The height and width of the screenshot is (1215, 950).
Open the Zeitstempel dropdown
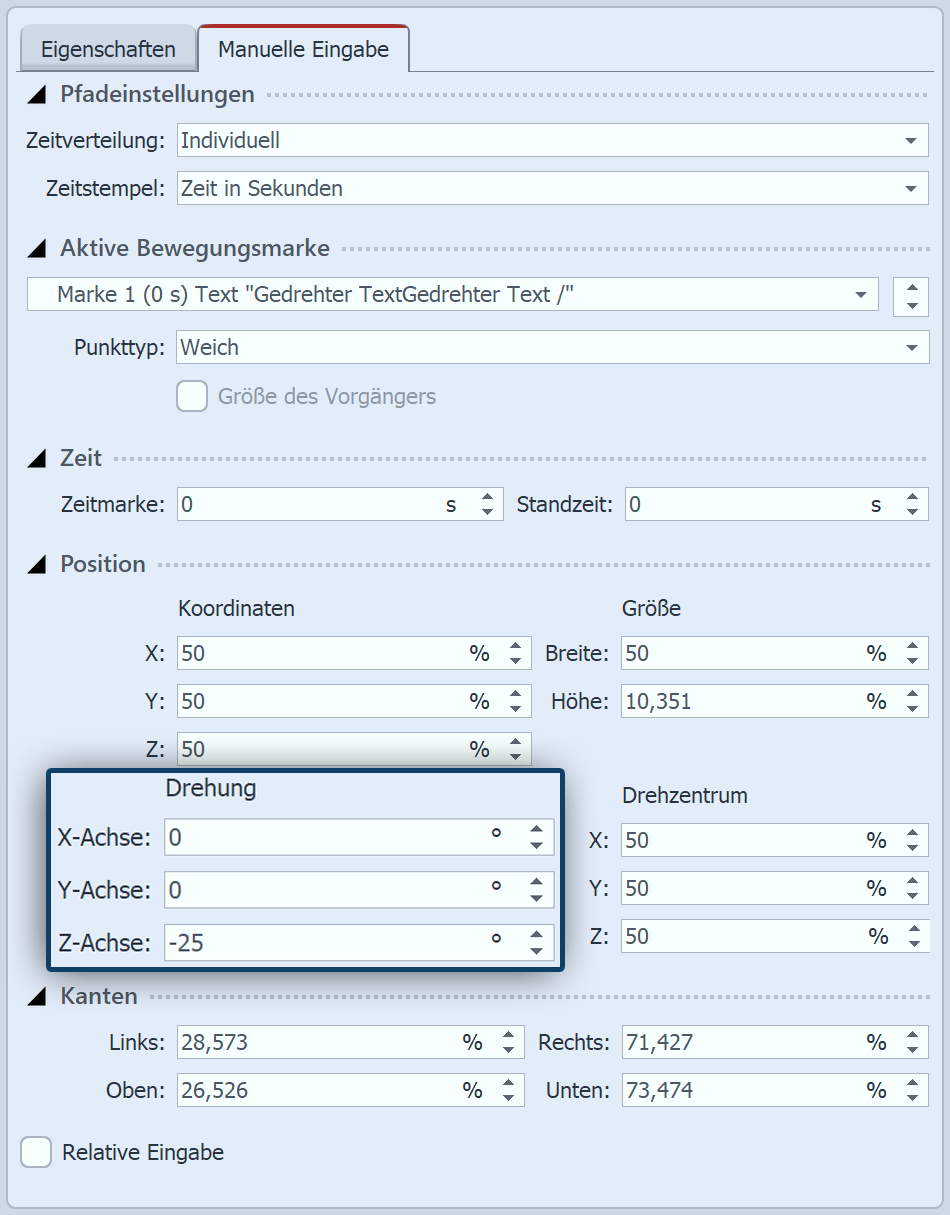(910, 188)
